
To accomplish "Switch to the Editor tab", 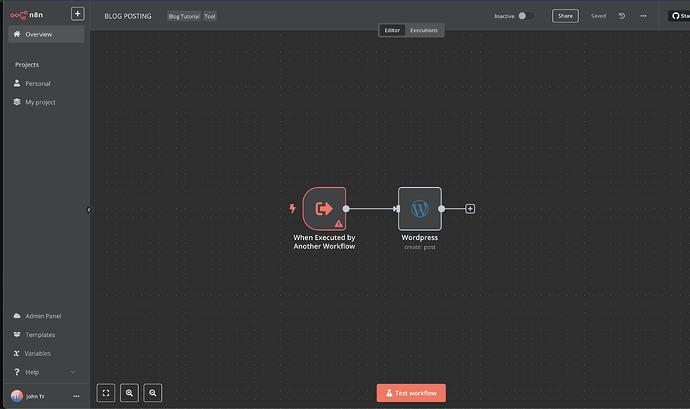I will tap(392, 30).
